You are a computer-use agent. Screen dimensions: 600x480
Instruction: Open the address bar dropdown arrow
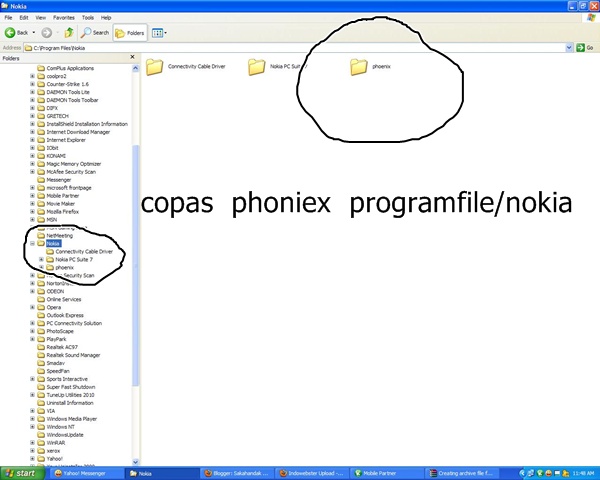(x=569, y=47)
